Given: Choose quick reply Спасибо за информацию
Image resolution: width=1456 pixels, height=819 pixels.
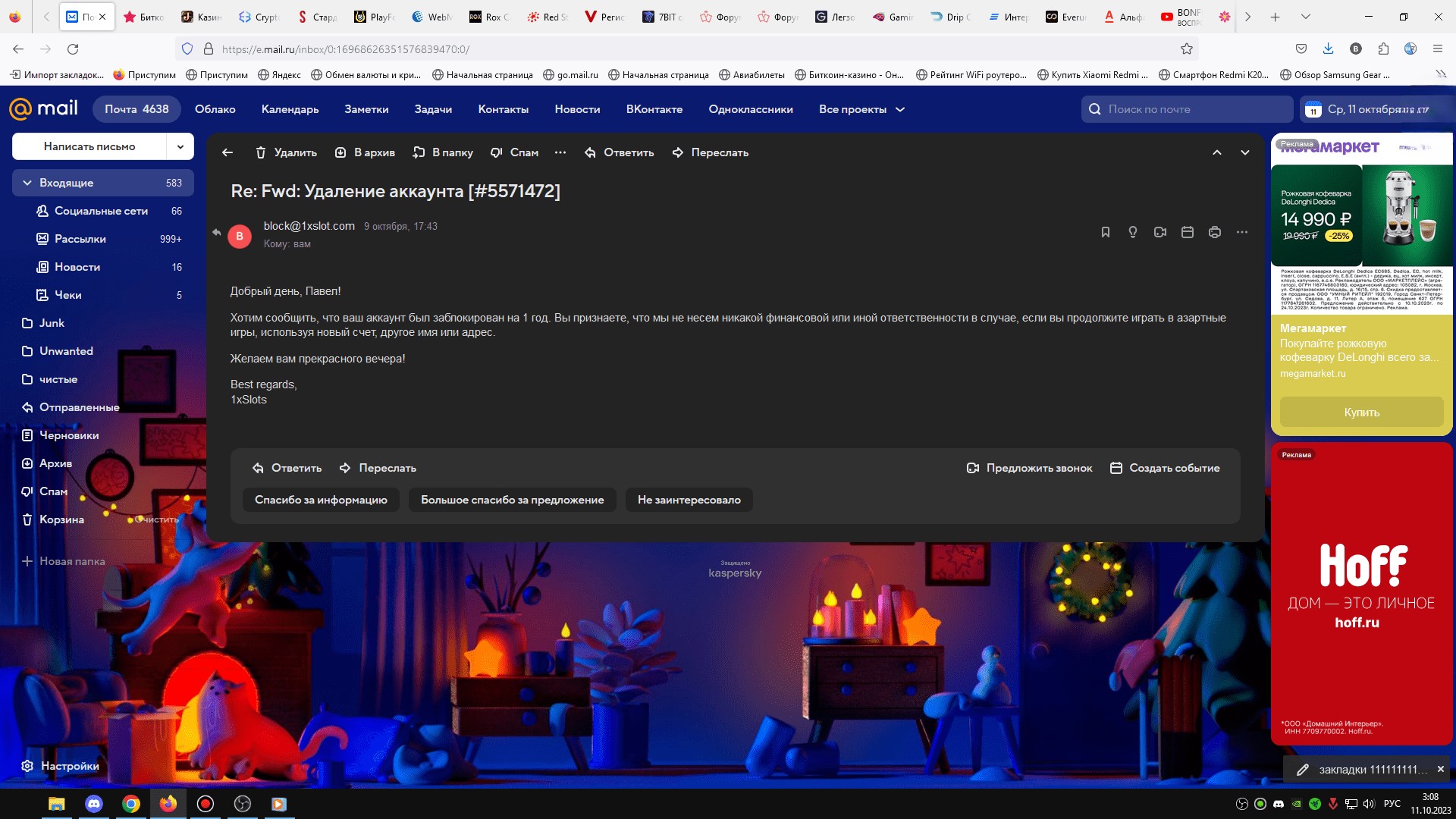Looking at the screenshot, I should 321,500.
